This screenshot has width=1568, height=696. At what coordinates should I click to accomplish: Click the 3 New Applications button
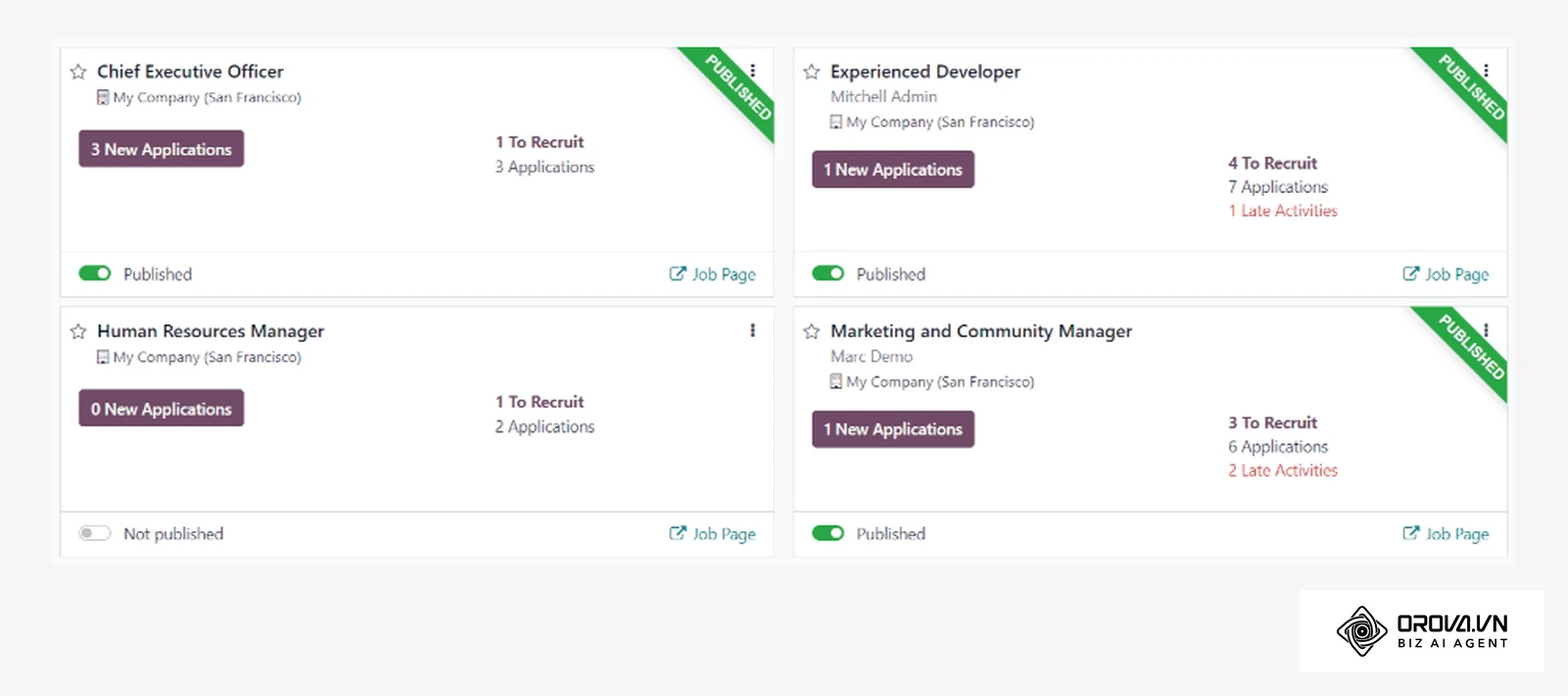coord(162,149)
